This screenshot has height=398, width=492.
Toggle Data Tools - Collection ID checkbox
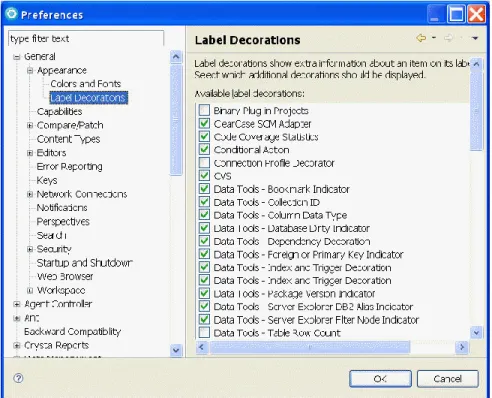(x=204, y=202)
